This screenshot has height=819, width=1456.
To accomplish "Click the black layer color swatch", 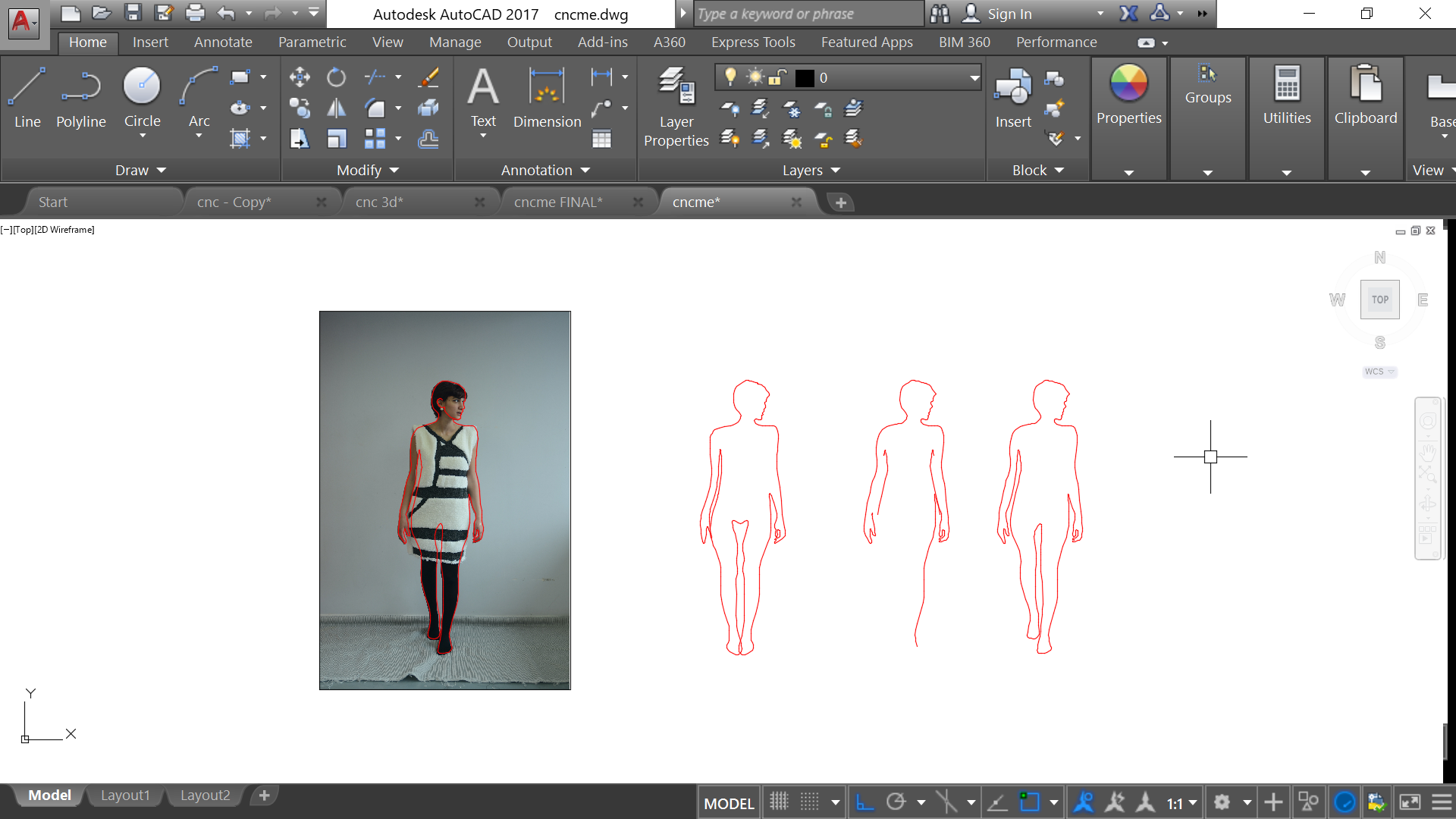I will (x=805, y=77).
